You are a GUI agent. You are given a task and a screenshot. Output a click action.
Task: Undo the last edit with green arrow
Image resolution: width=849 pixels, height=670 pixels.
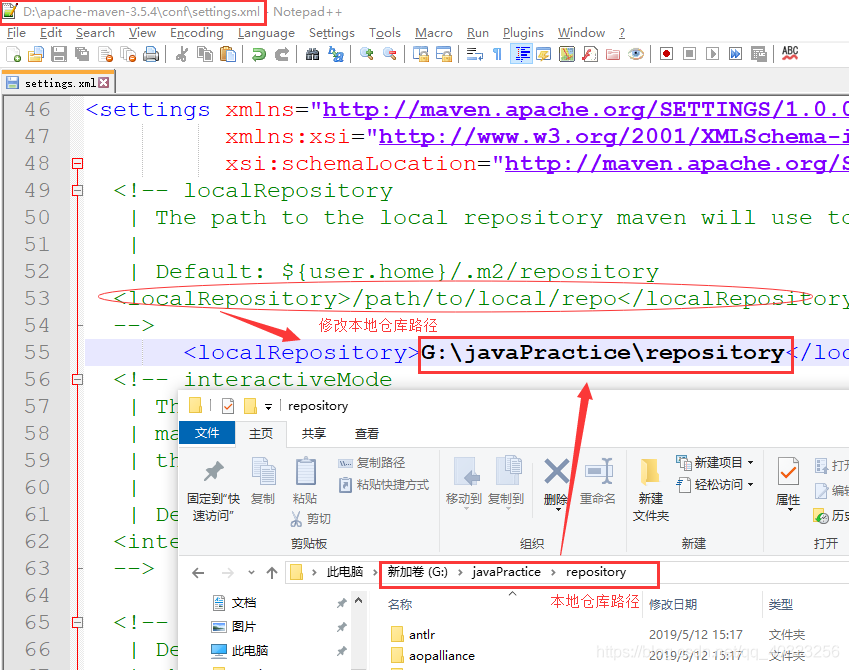click(x=259, y=54)
